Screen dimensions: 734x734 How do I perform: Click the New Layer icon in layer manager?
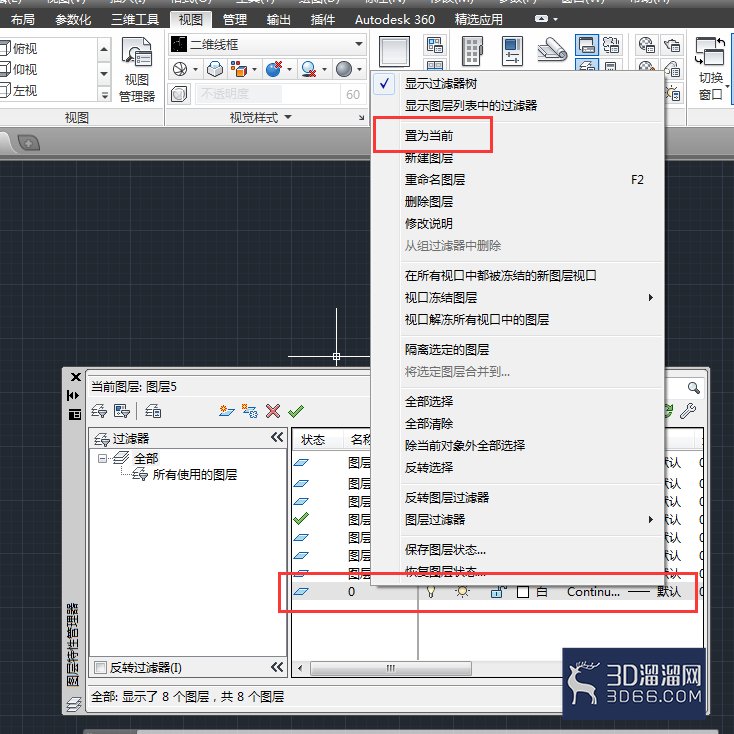227,411
